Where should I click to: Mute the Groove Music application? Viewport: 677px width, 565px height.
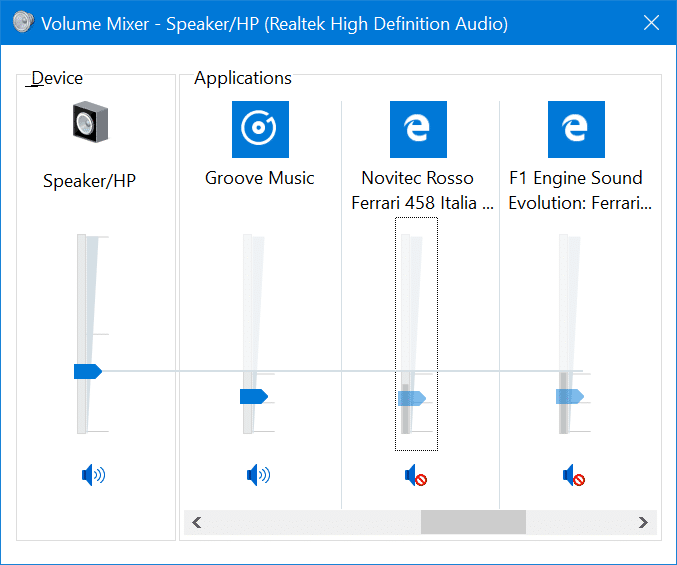coord(258,475)
